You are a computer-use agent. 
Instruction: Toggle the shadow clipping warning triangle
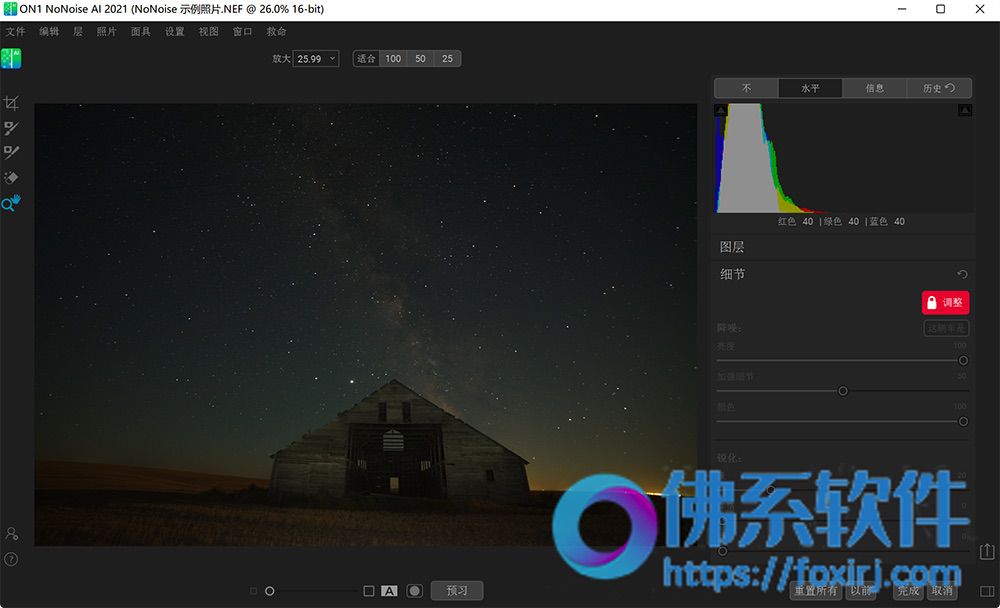click(721, 110)
